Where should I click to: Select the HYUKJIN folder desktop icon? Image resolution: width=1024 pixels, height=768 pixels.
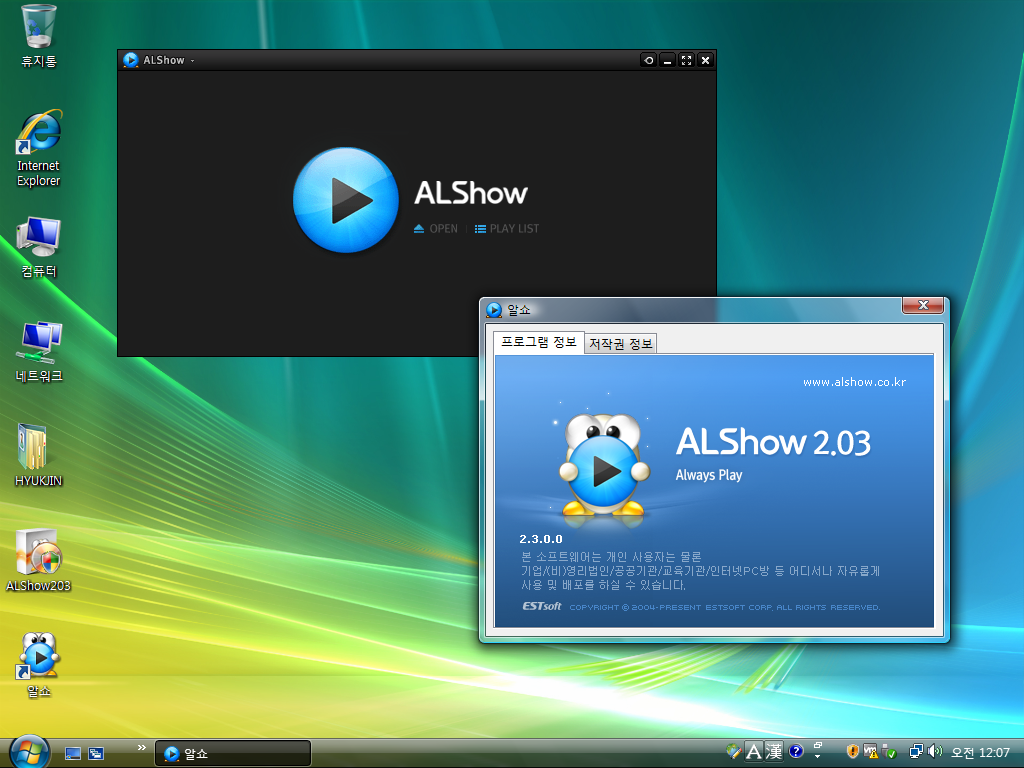pos(39,456)
